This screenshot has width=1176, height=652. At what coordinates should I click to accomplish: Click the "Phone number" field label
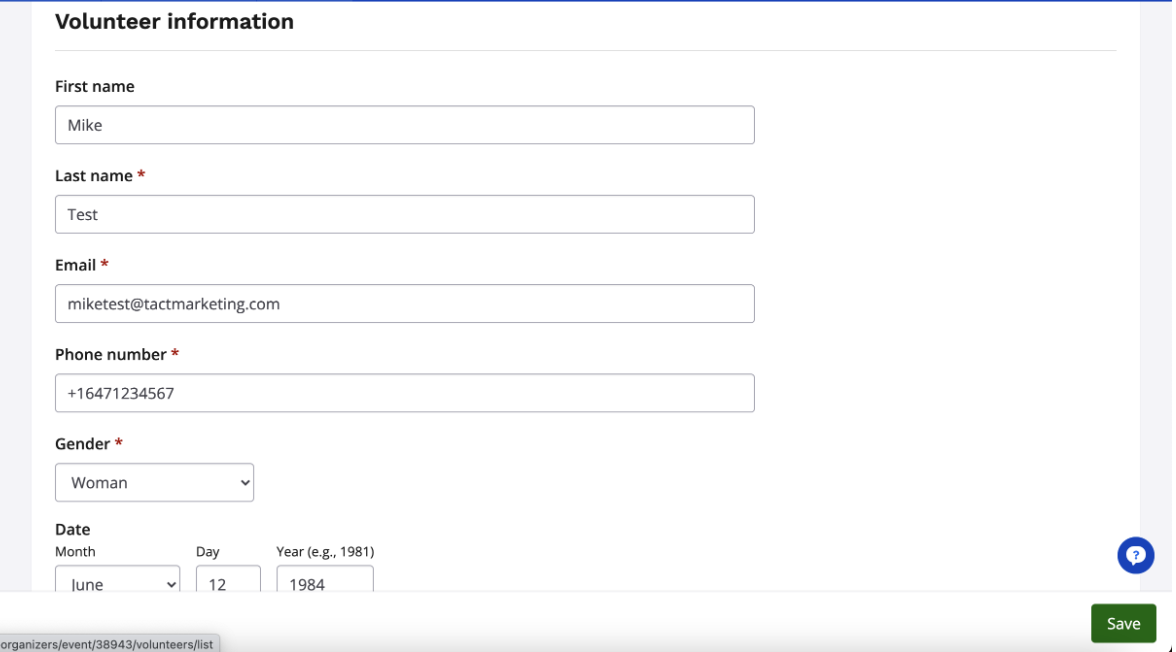pos(110,354)
